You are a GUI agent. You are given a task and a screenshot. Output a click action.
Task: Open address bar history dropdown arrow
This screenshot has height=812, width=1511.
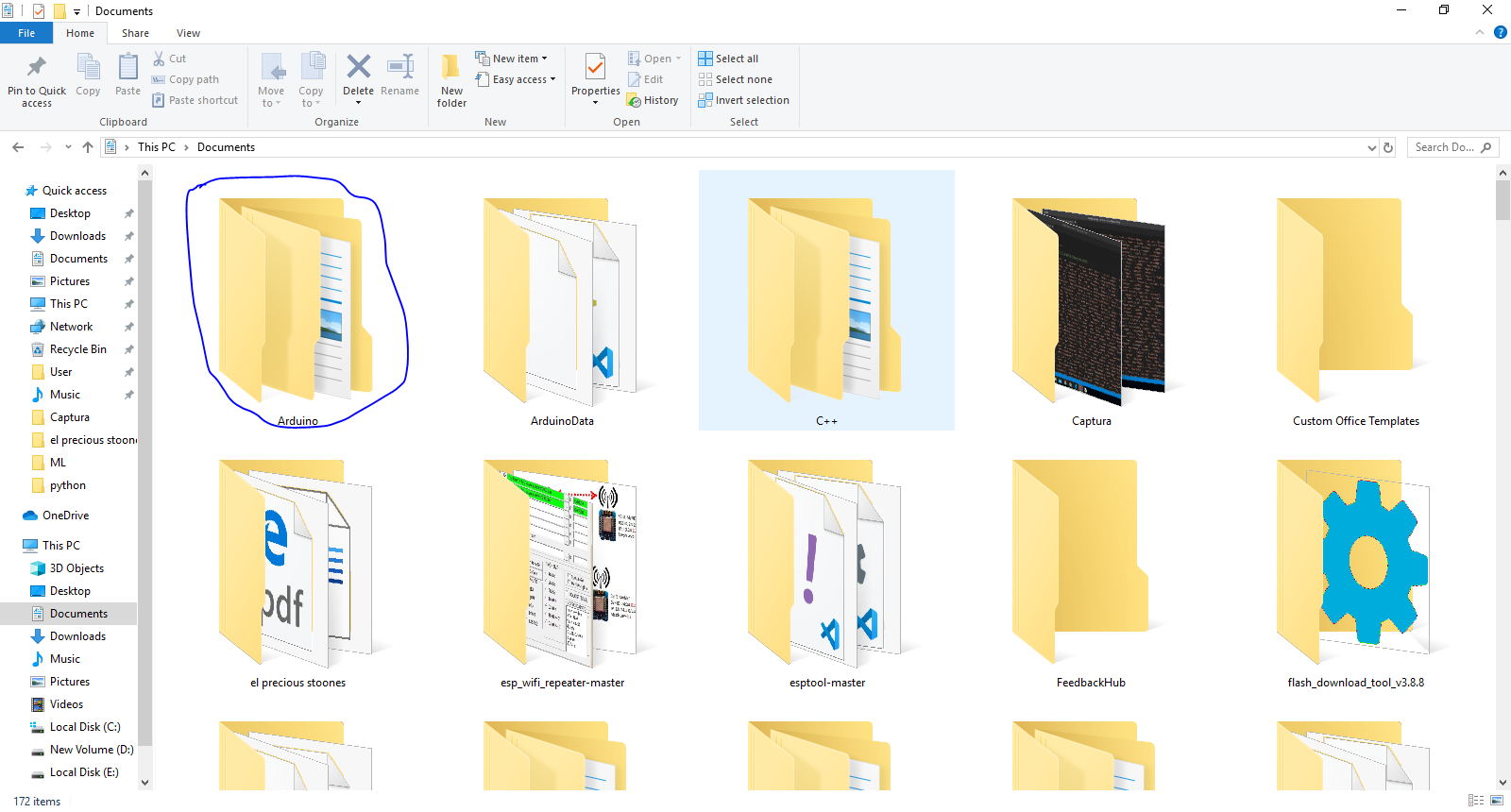(1372, 147)
